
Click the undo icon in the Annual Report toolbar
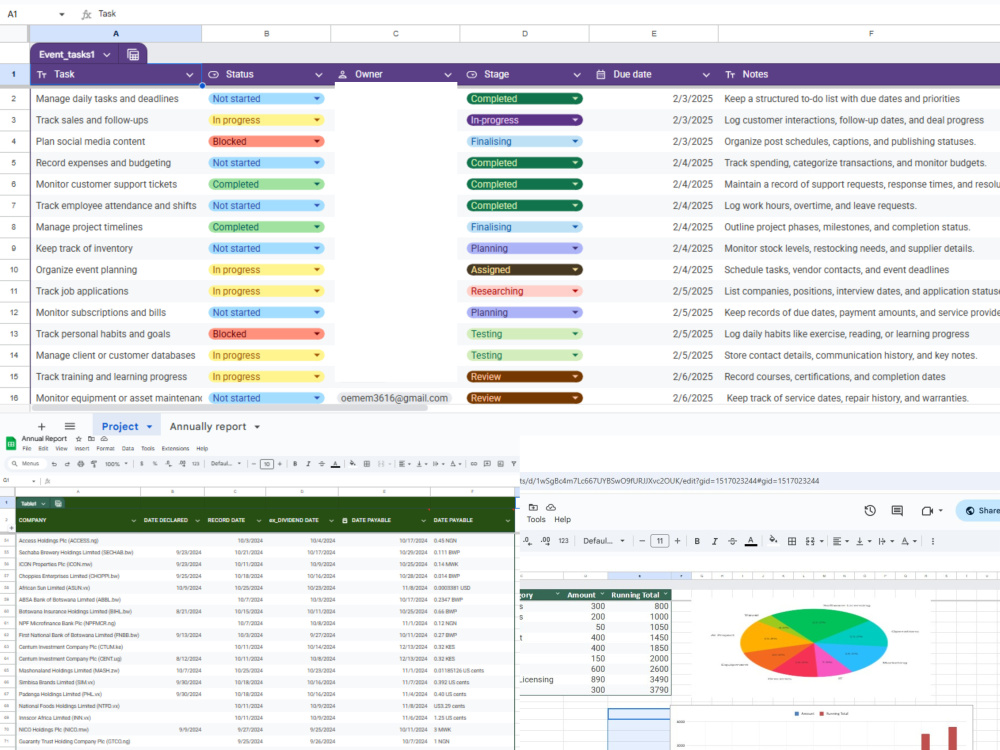click(x=54, y=464)
